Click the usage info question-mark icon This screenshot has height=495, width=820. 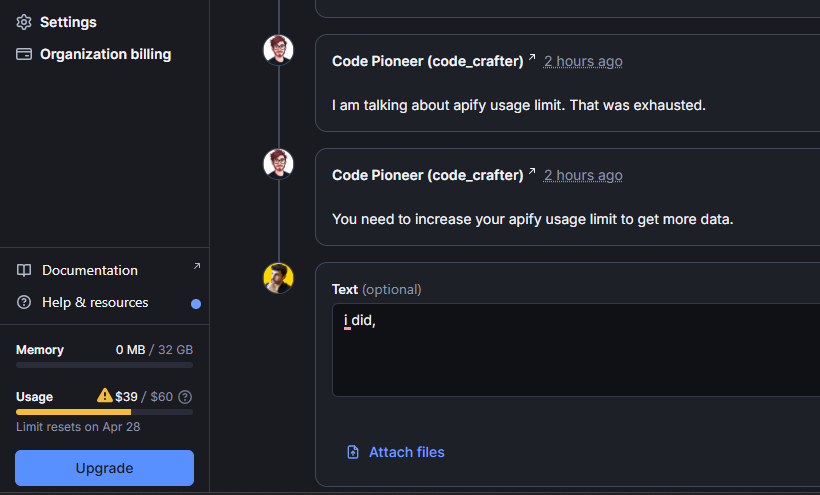pos(185,397)
